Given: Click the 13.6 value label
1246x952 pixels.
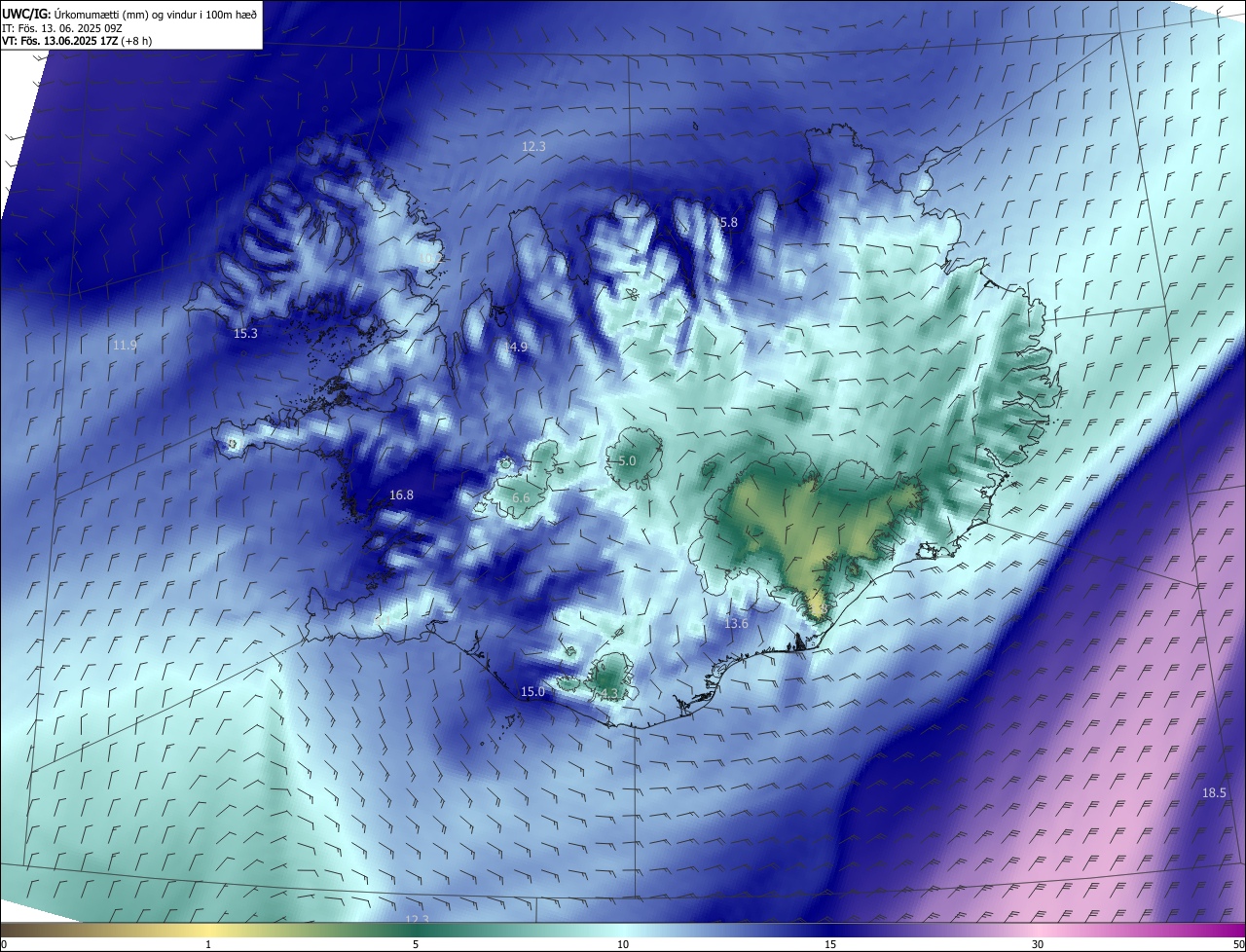Looking at the screenshot, I should click(737, 624).
